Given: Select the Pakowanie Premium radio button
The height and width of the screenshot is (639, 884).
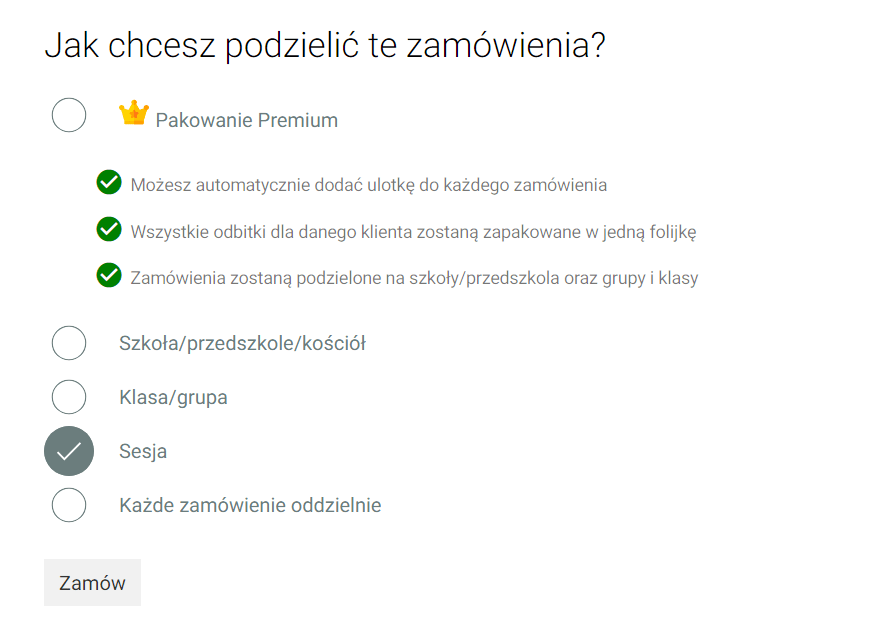Looking at the screenshot, I should coord(69,114).
